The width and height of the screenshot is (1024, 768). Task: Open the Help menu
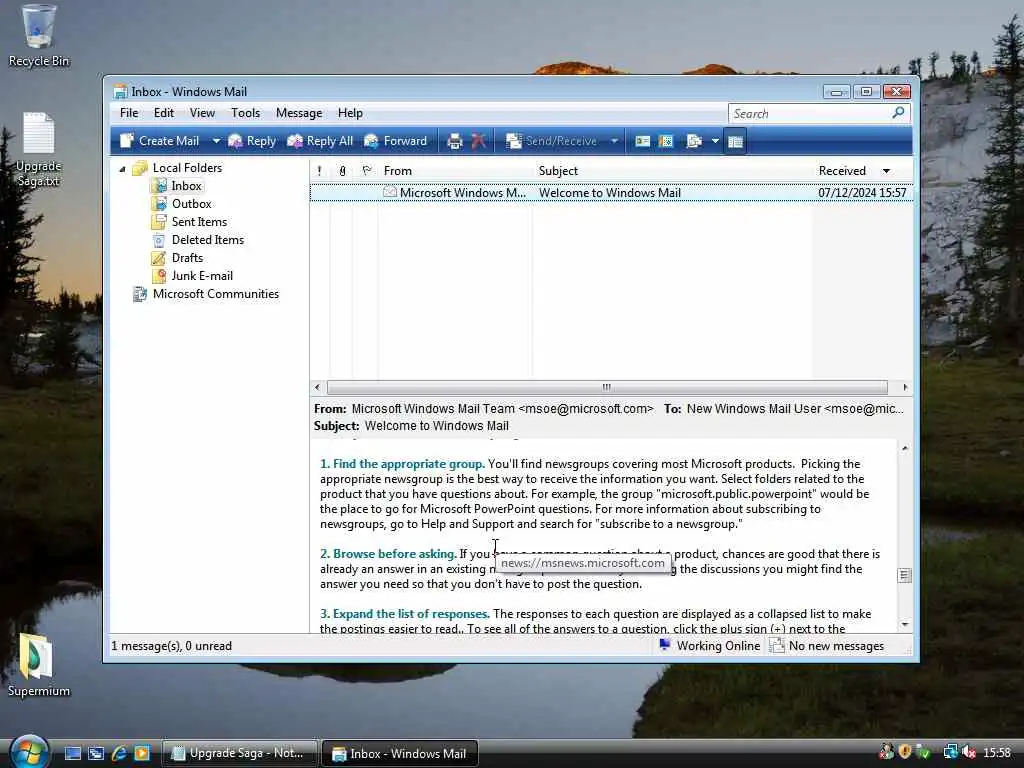coord(350,113)
